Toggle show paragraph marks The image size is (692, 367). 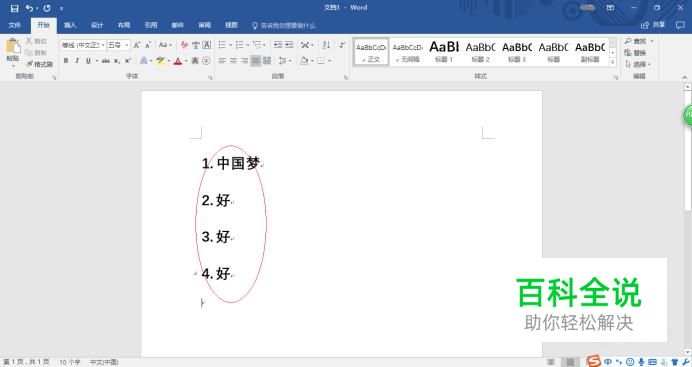click(342, 45)
